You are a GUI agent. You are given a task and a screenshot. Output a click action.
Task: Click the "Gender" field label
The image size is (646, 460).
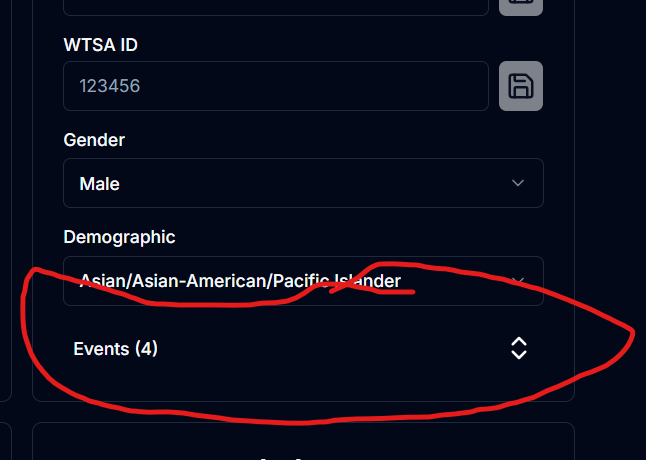click(x=94, y=140)
